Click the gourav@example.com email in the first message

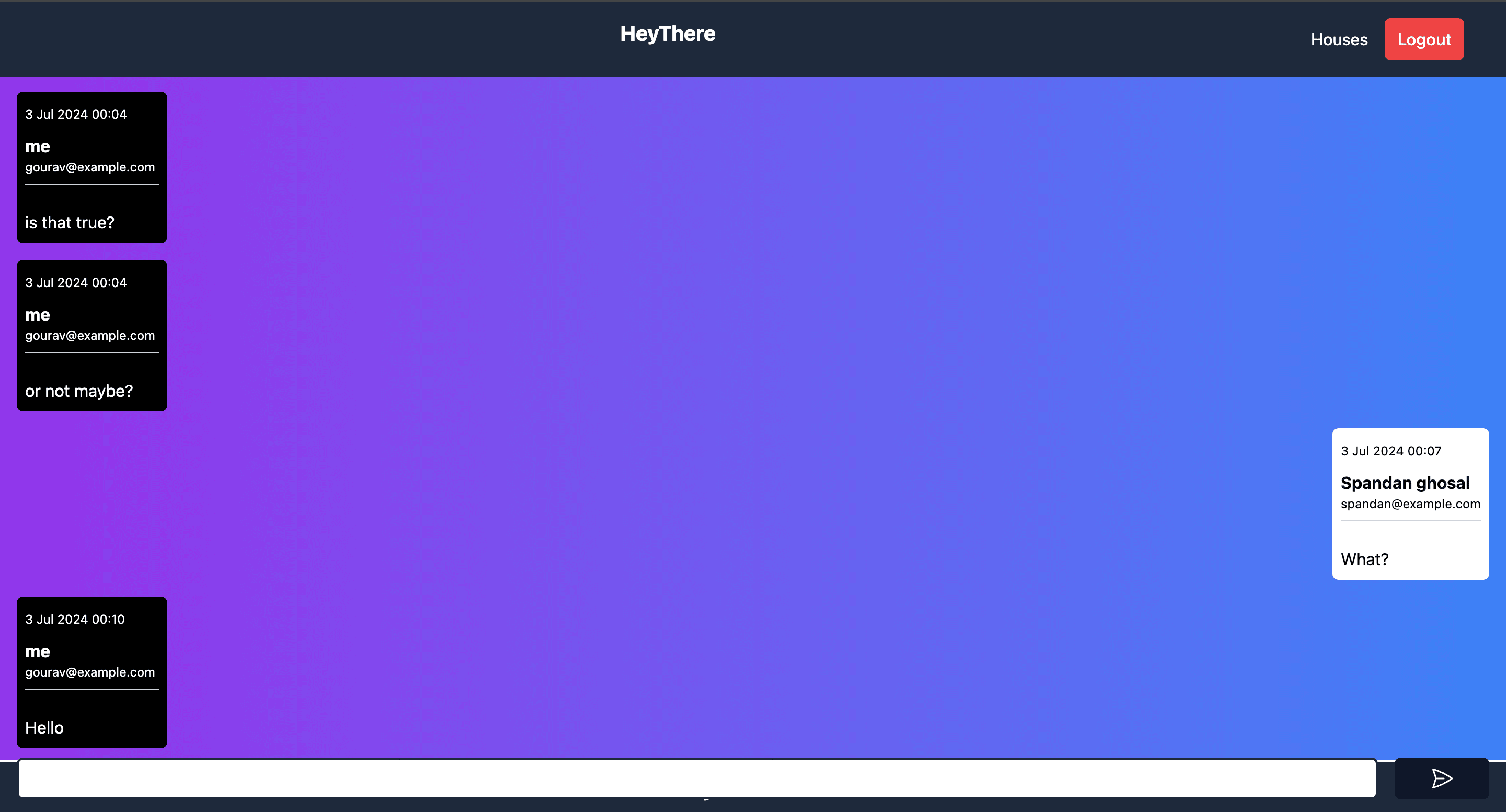90,167
